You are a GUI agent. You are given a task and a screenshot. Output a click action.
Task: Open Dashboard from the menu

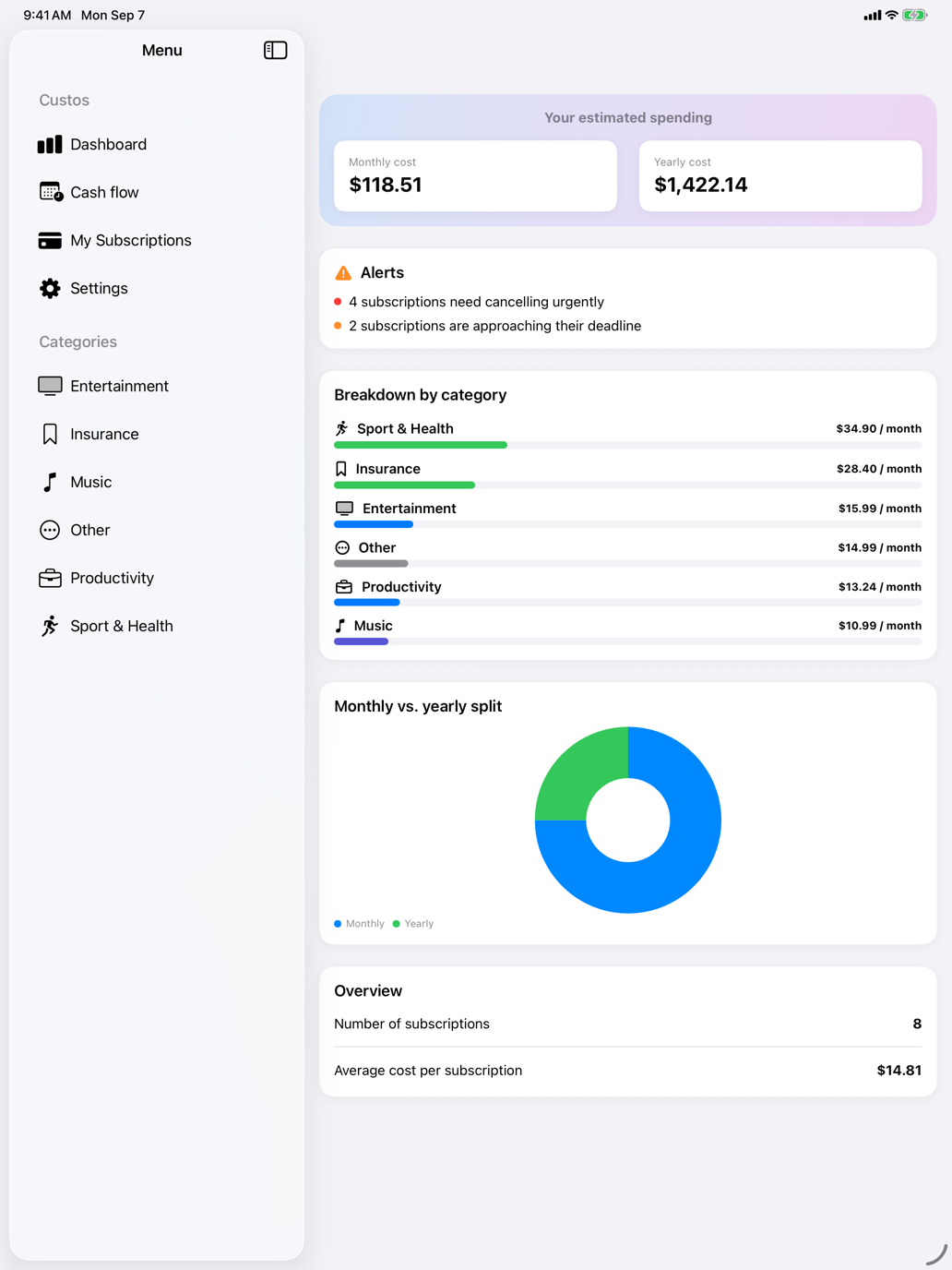point(157,144)
